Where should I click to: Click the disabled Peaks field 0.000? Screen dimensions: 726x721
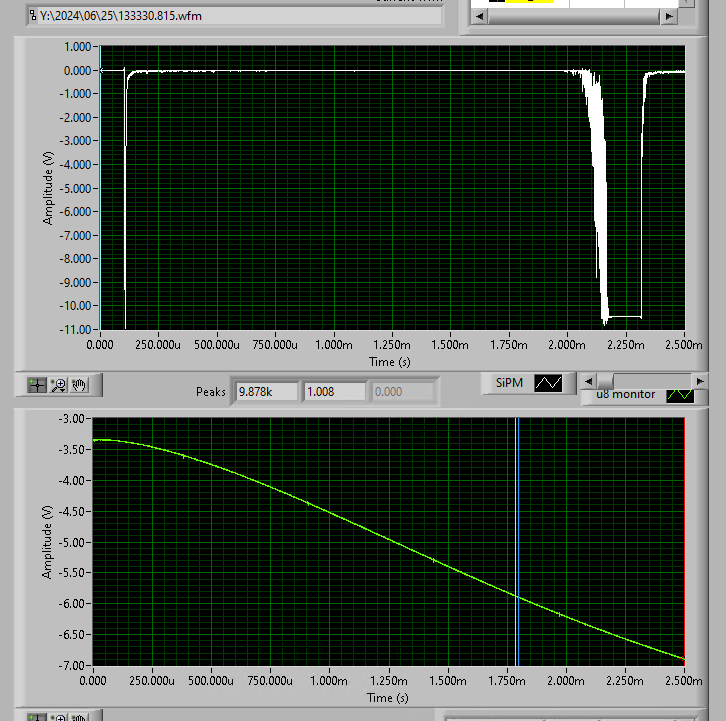(402, 392)
